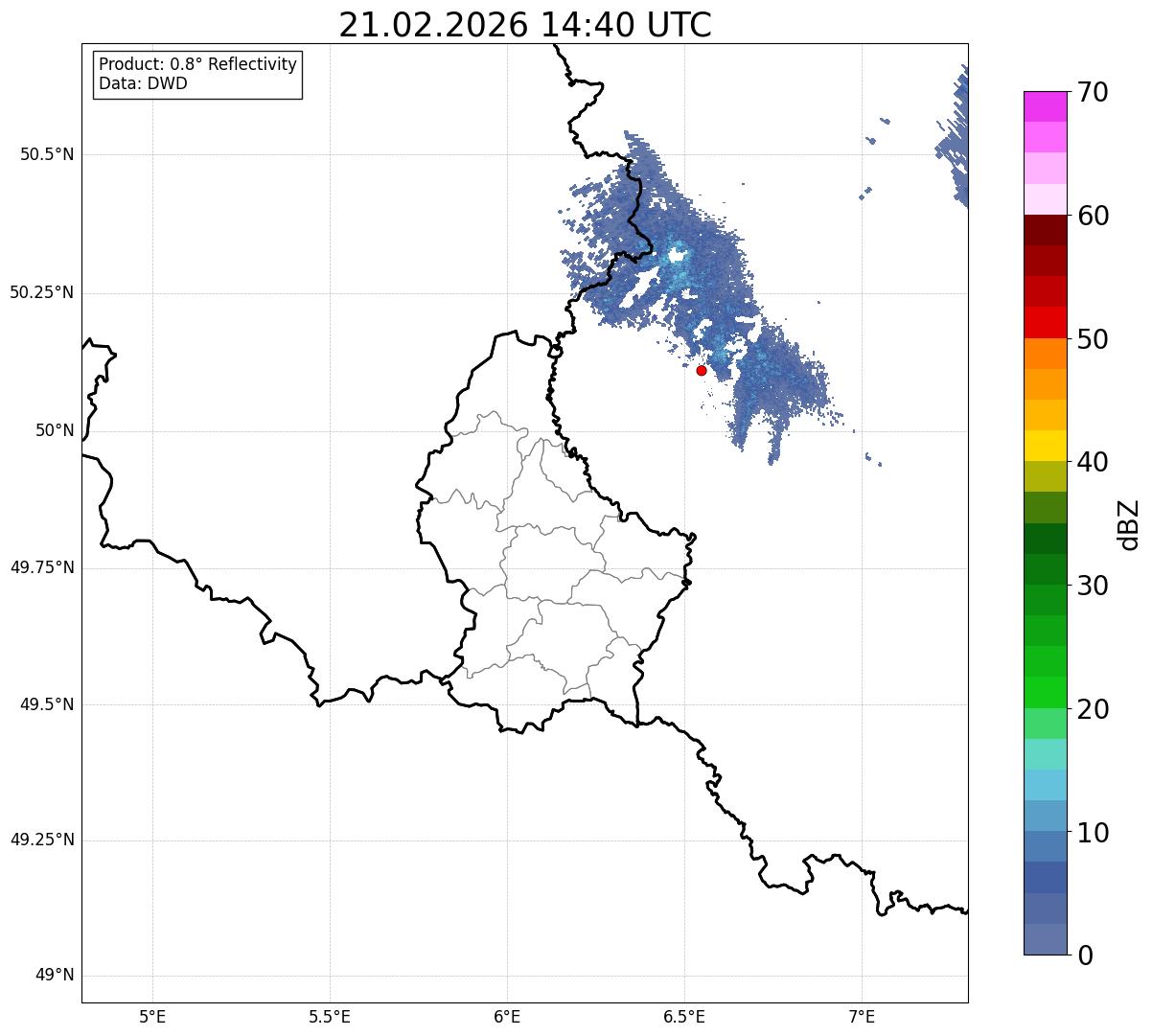The height and width of the screenshot is (1036, 1152).
Task: Click the 5°E longitude label
Action: tap(152, 1016)
